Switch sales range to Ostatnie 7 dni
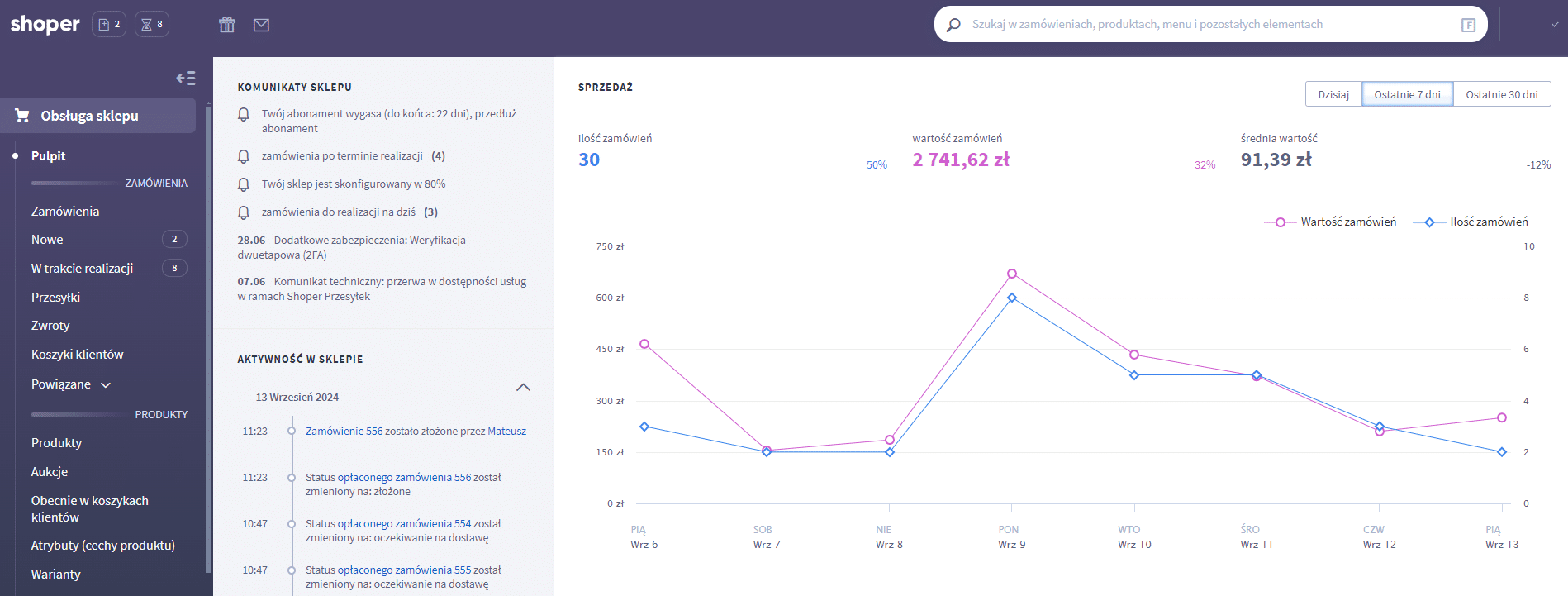The width and height of the screenshot is (1568, 596). (x=1407, y=94)
